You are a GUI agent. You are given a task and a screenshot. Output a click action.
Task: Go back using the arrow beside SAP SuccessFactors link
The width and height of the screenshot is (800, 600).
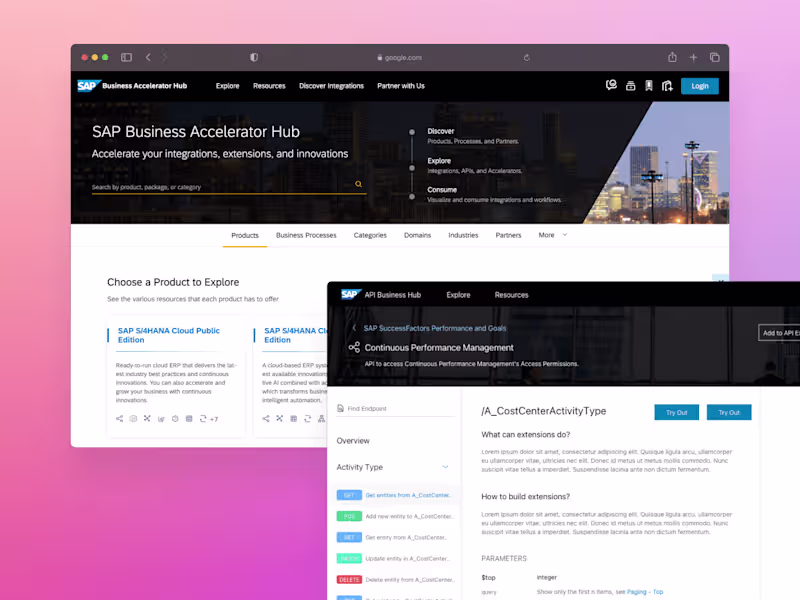(x=354, y=328)
